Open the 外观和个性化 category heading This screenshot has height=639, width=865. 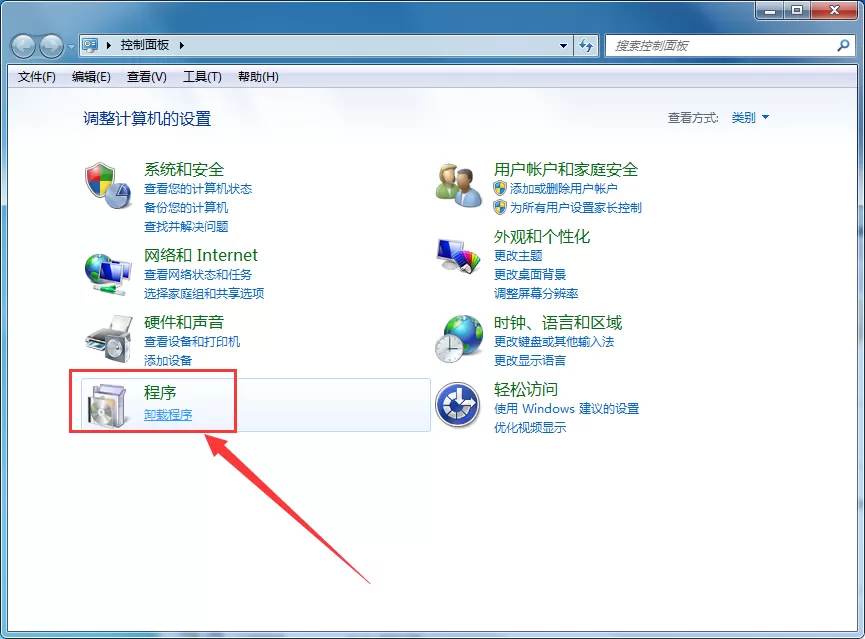[x=542, y=237]
